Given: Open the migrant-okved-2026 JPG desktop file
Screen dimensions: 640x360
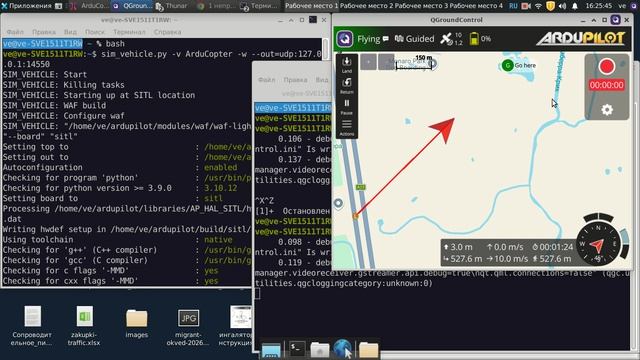Looking at the screenshot, I should [188, 327].
